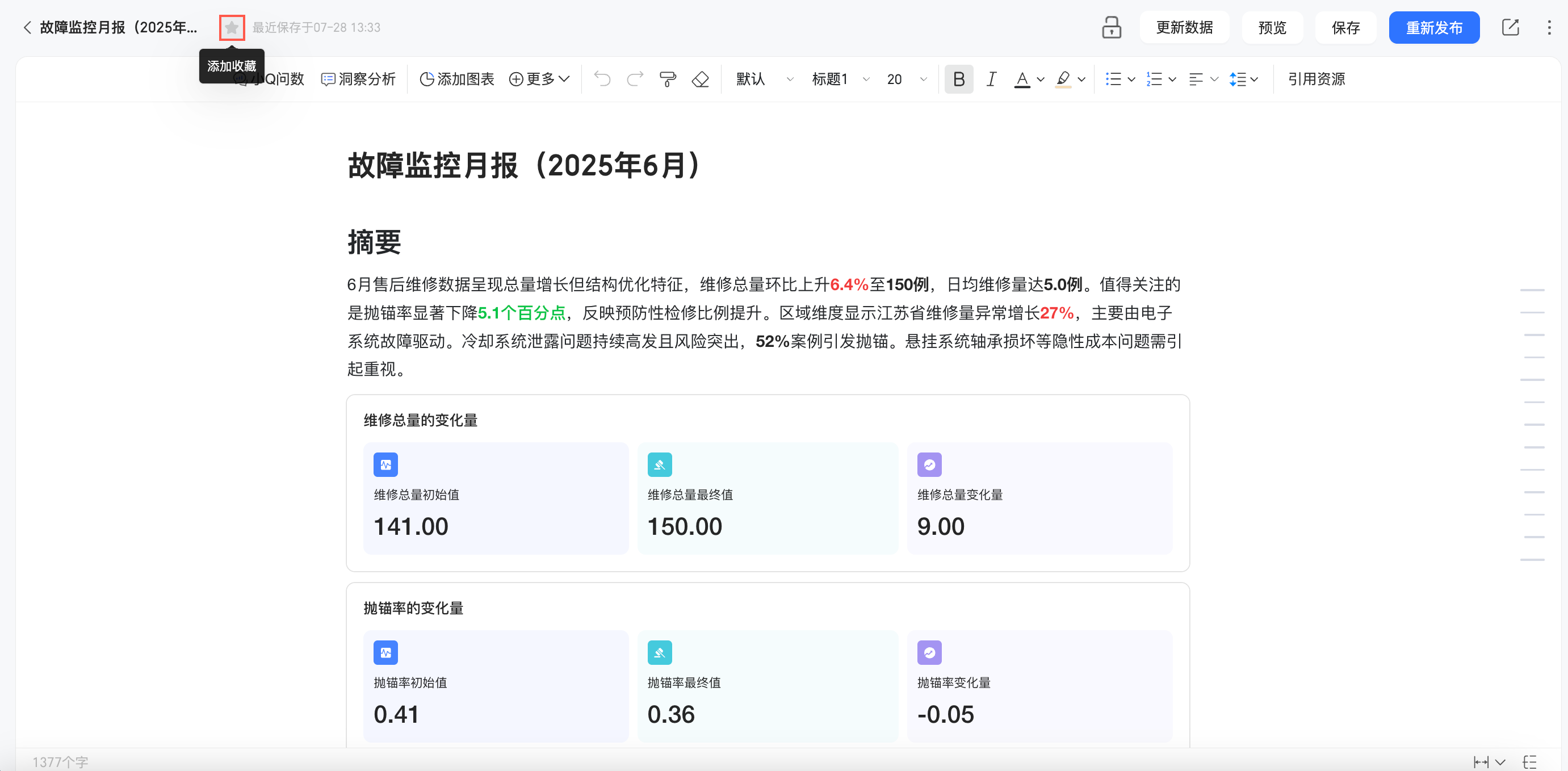Viewport: 1568px width, 771px height.
Task: Click the eraser clear-format icon
Action: (701, 79)
